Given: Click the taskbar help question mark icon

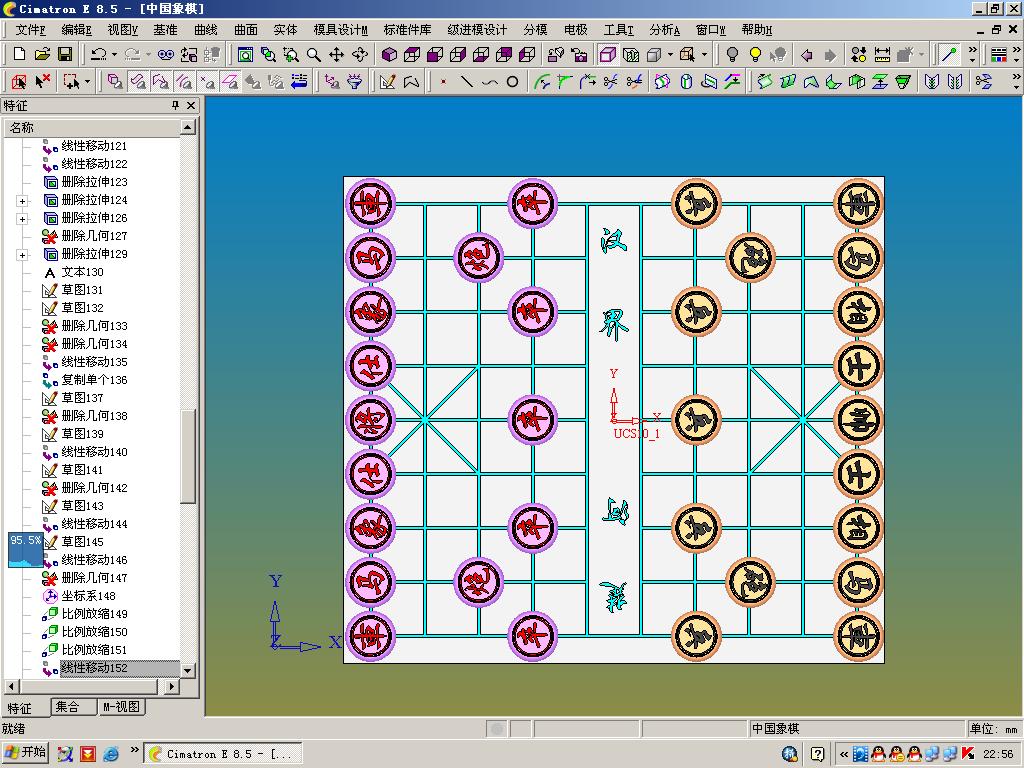Looking at the screenshot, I should click(817, 754).
